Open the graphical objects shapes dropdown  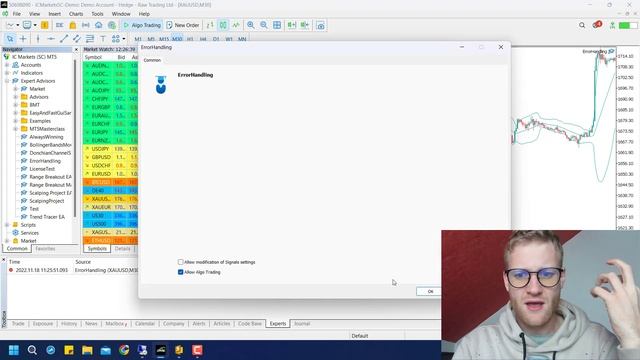point(124,39)
